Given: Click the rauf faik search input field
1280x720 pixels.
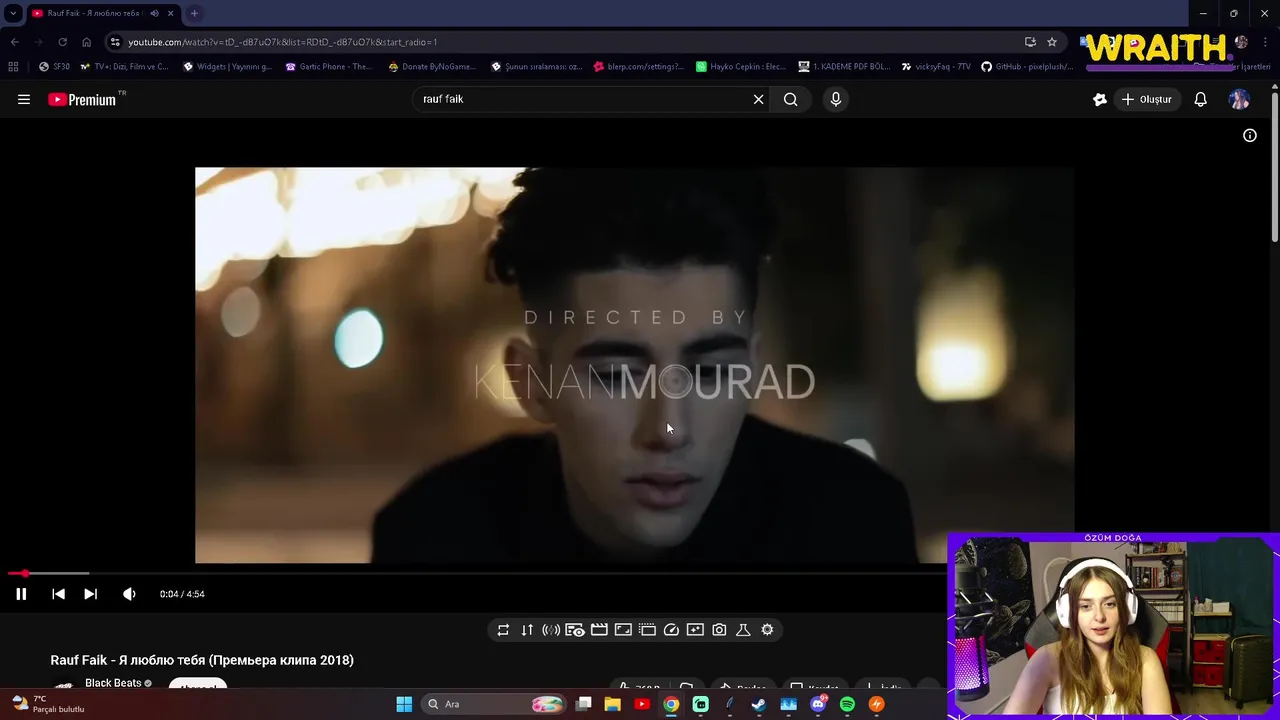Looking at the screenshot, I should click(585, 99).
